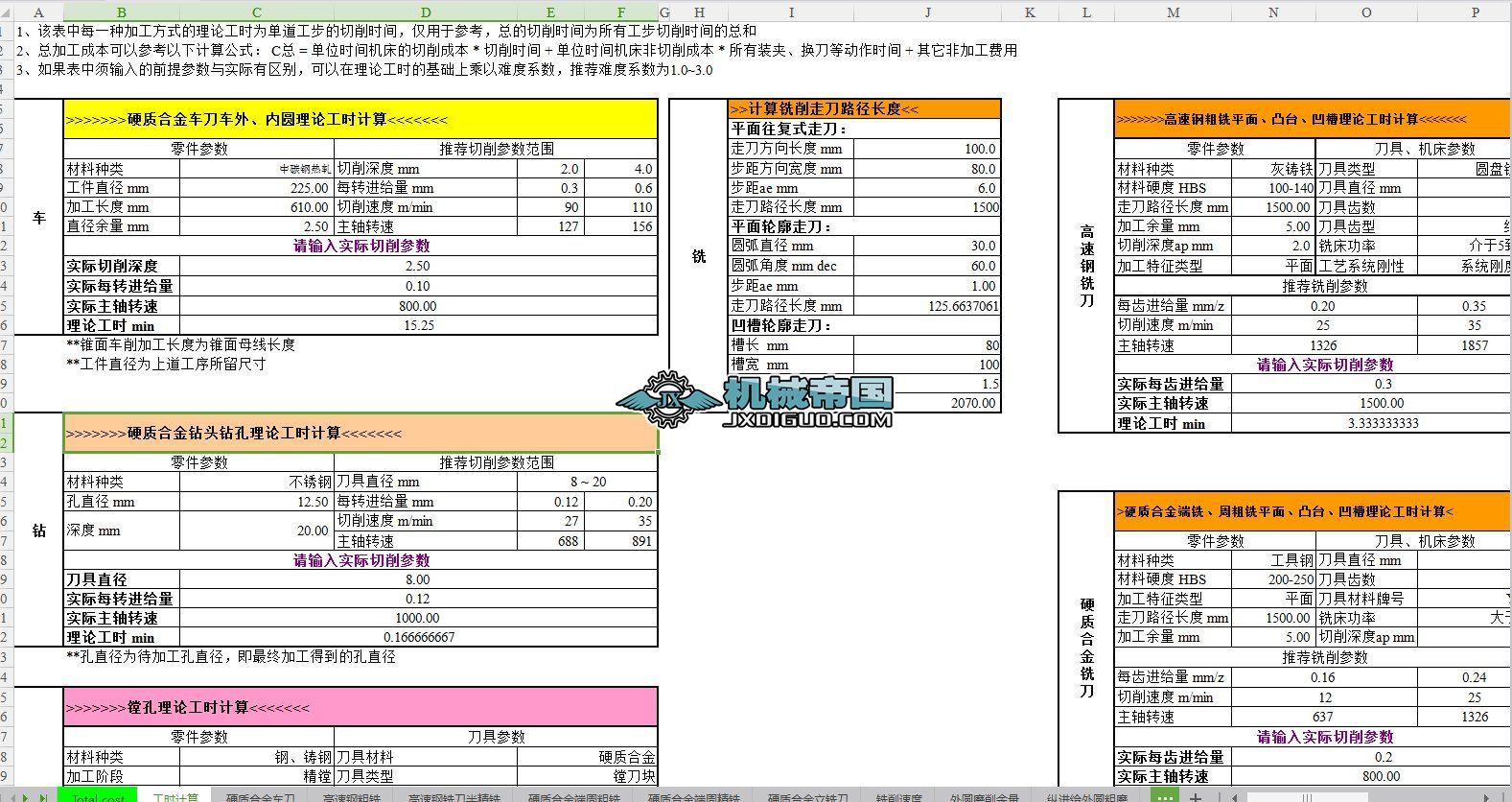Click the 硬质合金端铣、周粗铣 orange title cell
Image resolution: width=1512 pixels, height=802 pixels.
click(x=1313, y=511)
